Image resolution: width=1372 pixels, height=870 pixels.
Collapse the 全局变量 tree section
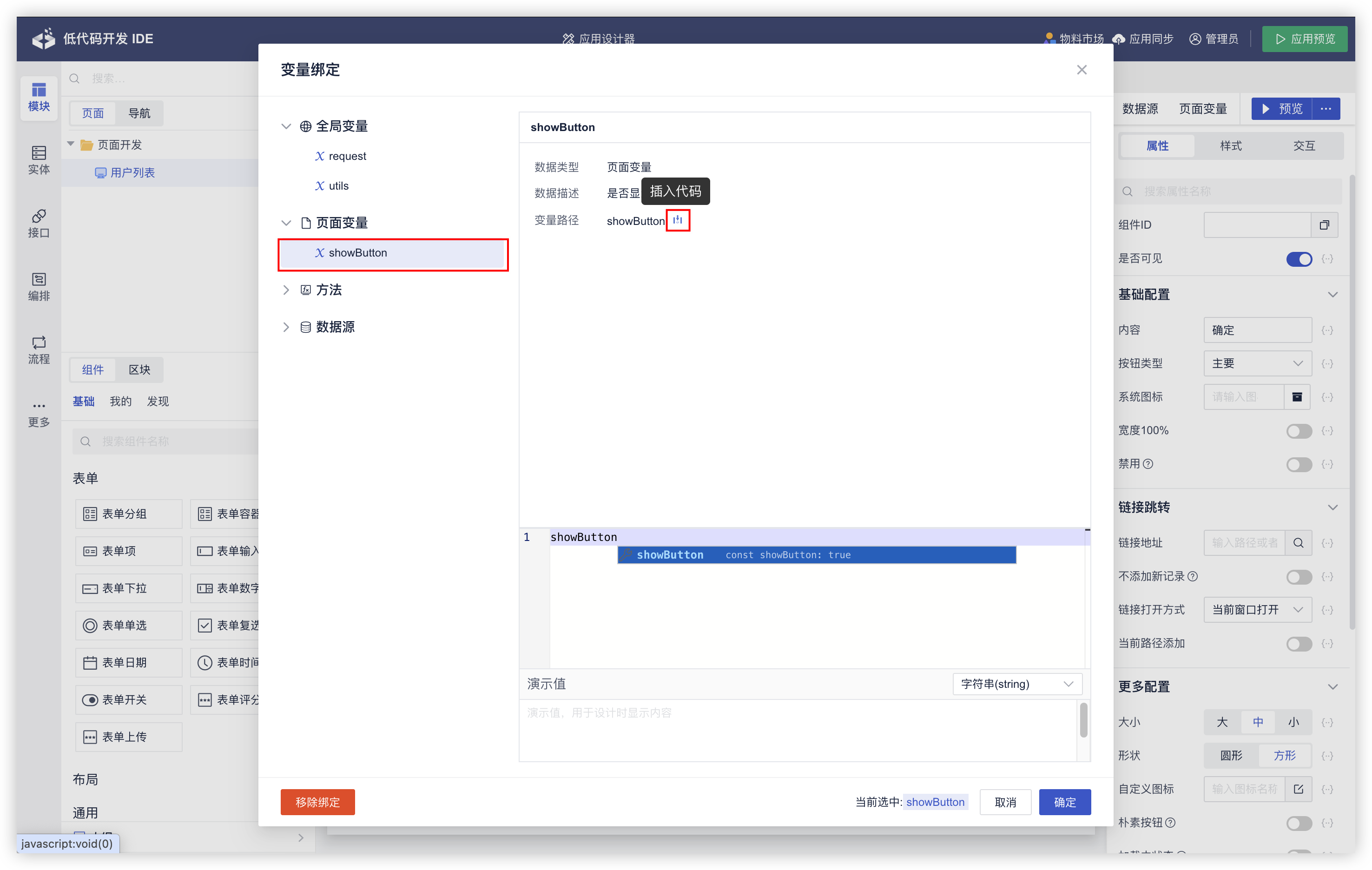tap(286, 126)
